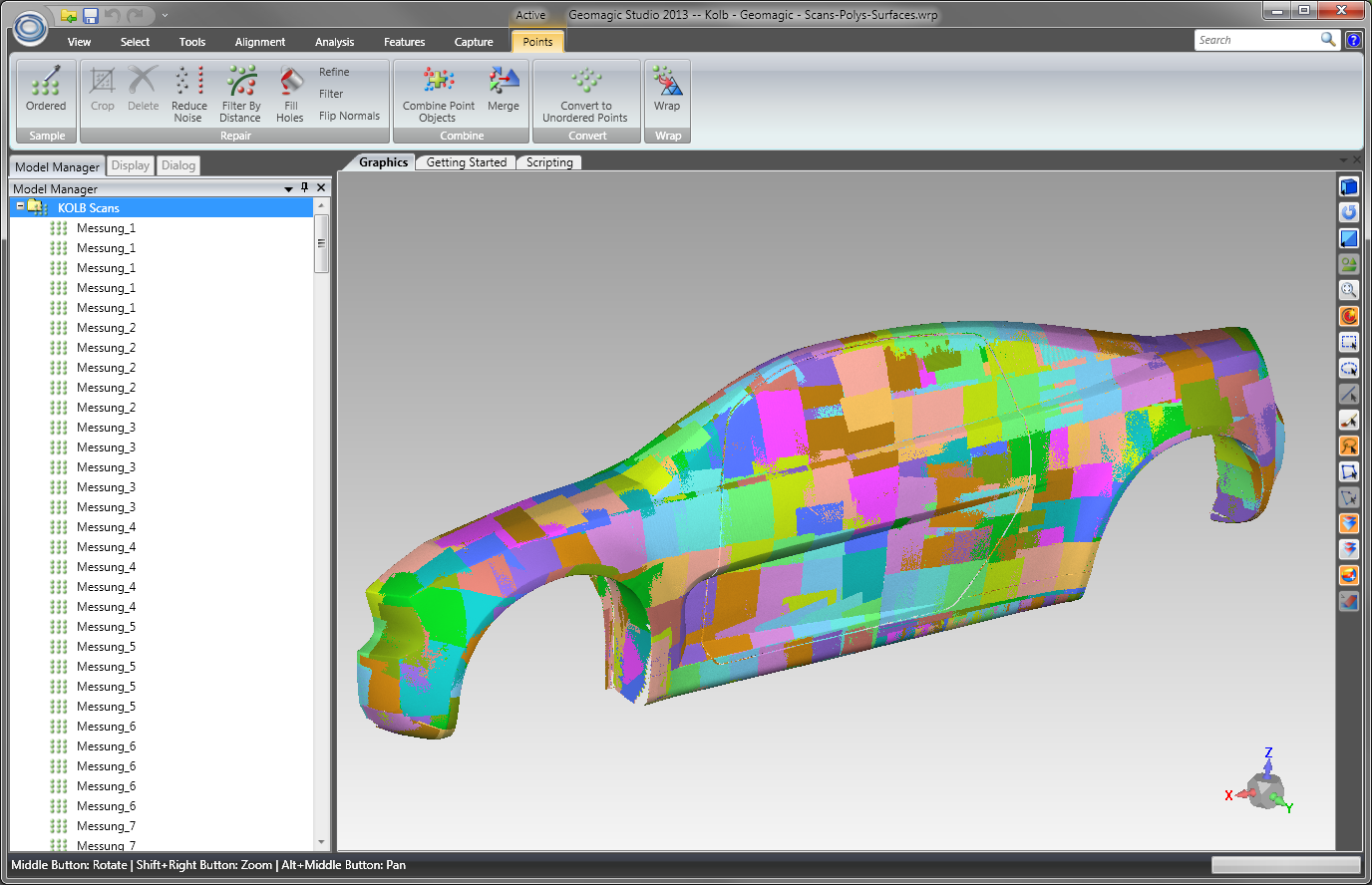
Task: Click the zoom fit view icon
Action: coord(1349,290)
